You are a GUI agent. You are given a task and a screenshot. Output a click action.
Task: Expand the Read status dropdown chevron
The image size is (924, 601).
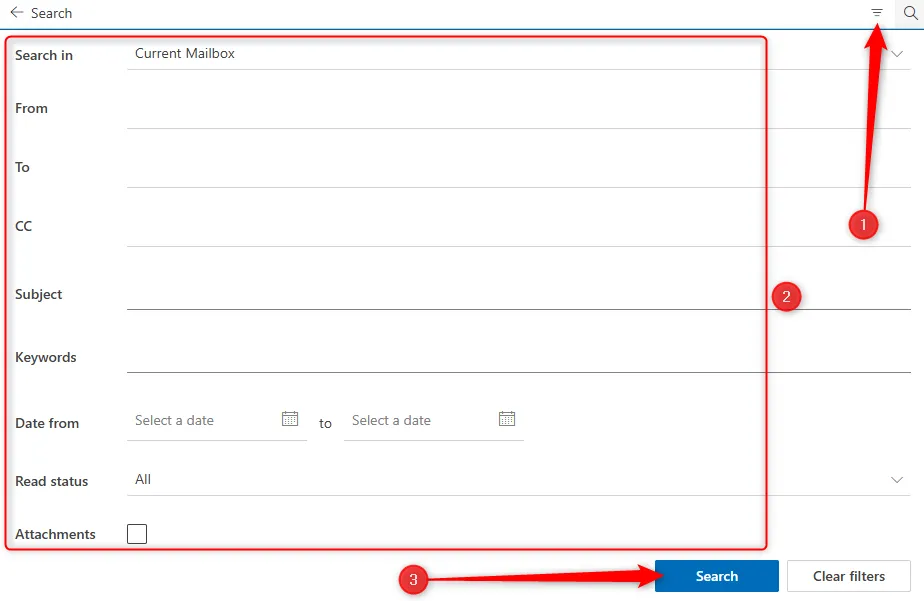[897, 480]
